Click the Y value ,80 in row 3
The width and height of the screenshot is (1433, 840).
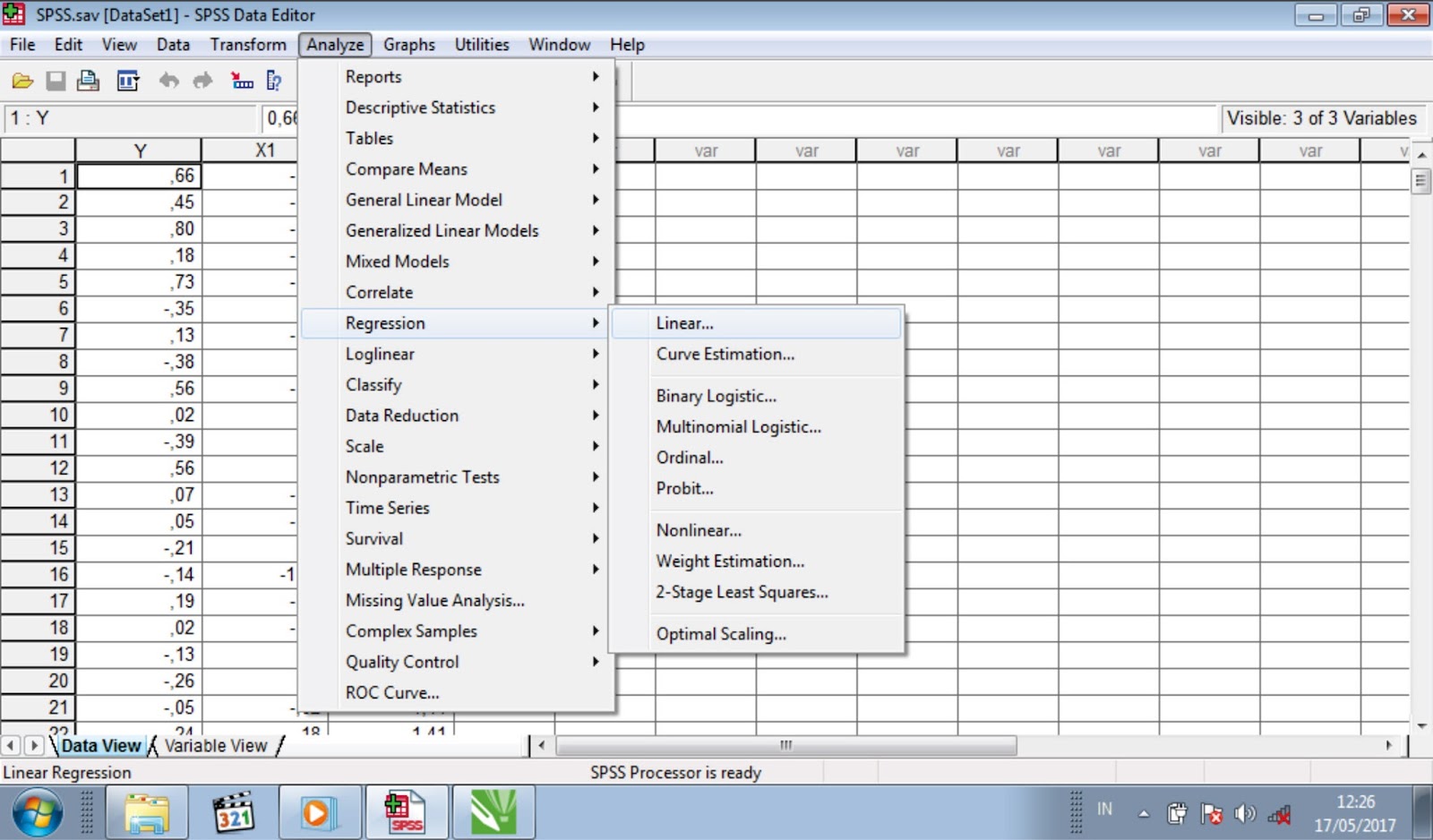pyautogui.click(x=139, y=228)
